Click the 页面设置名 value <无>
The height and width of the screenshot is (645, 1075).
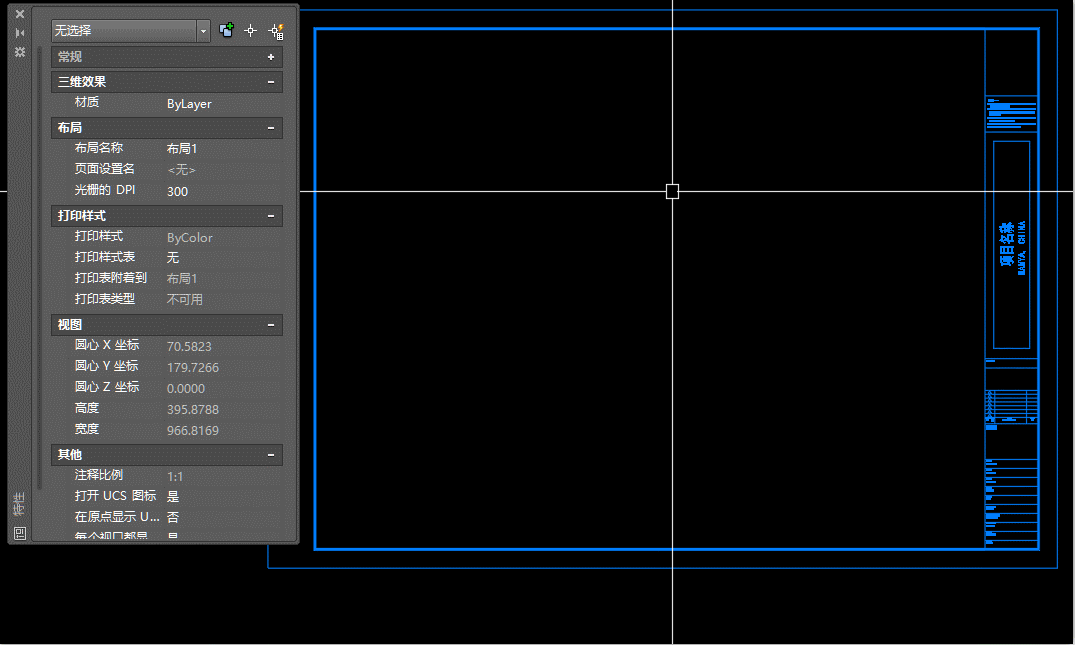point(182,170)
